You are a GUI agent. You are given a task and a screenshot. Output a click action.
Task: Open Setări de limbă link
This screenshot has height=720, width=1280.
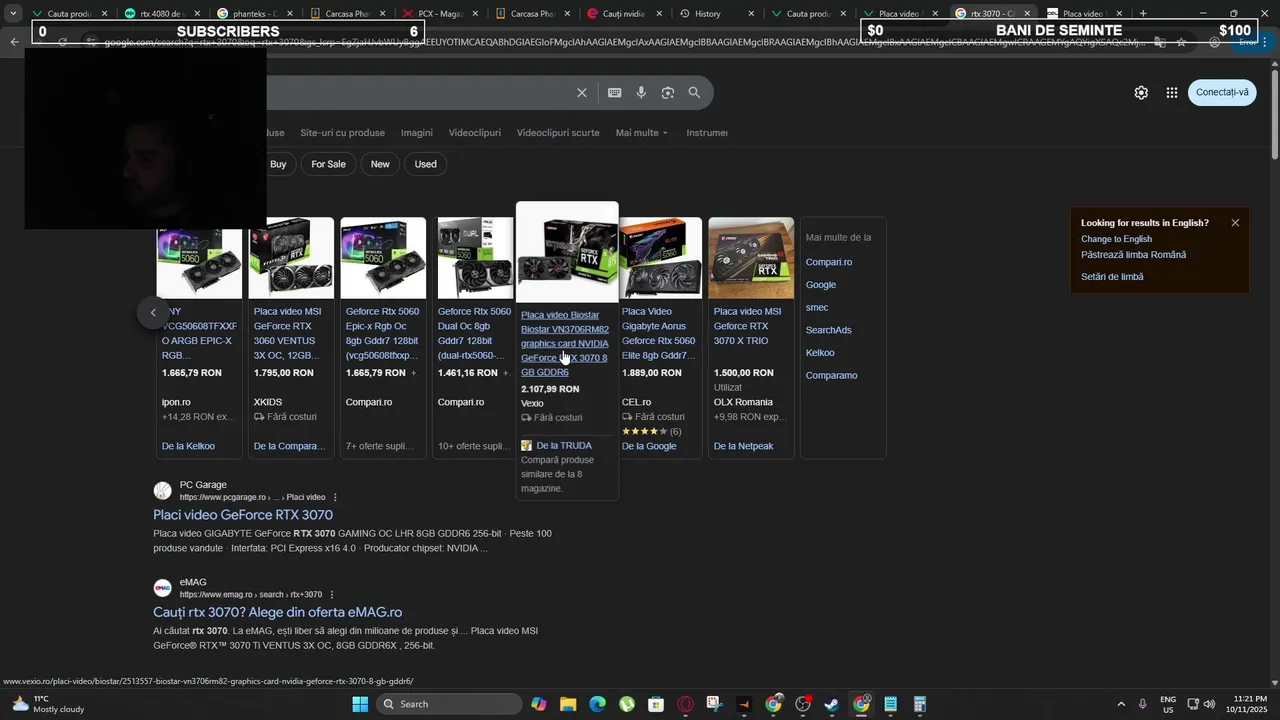click(1112, 277)
